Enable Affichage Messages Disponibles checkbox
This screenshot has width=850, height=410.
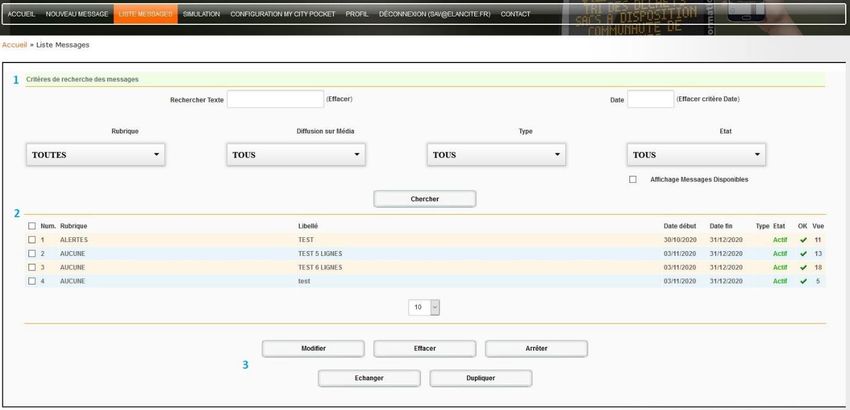(x=632, y=180)
